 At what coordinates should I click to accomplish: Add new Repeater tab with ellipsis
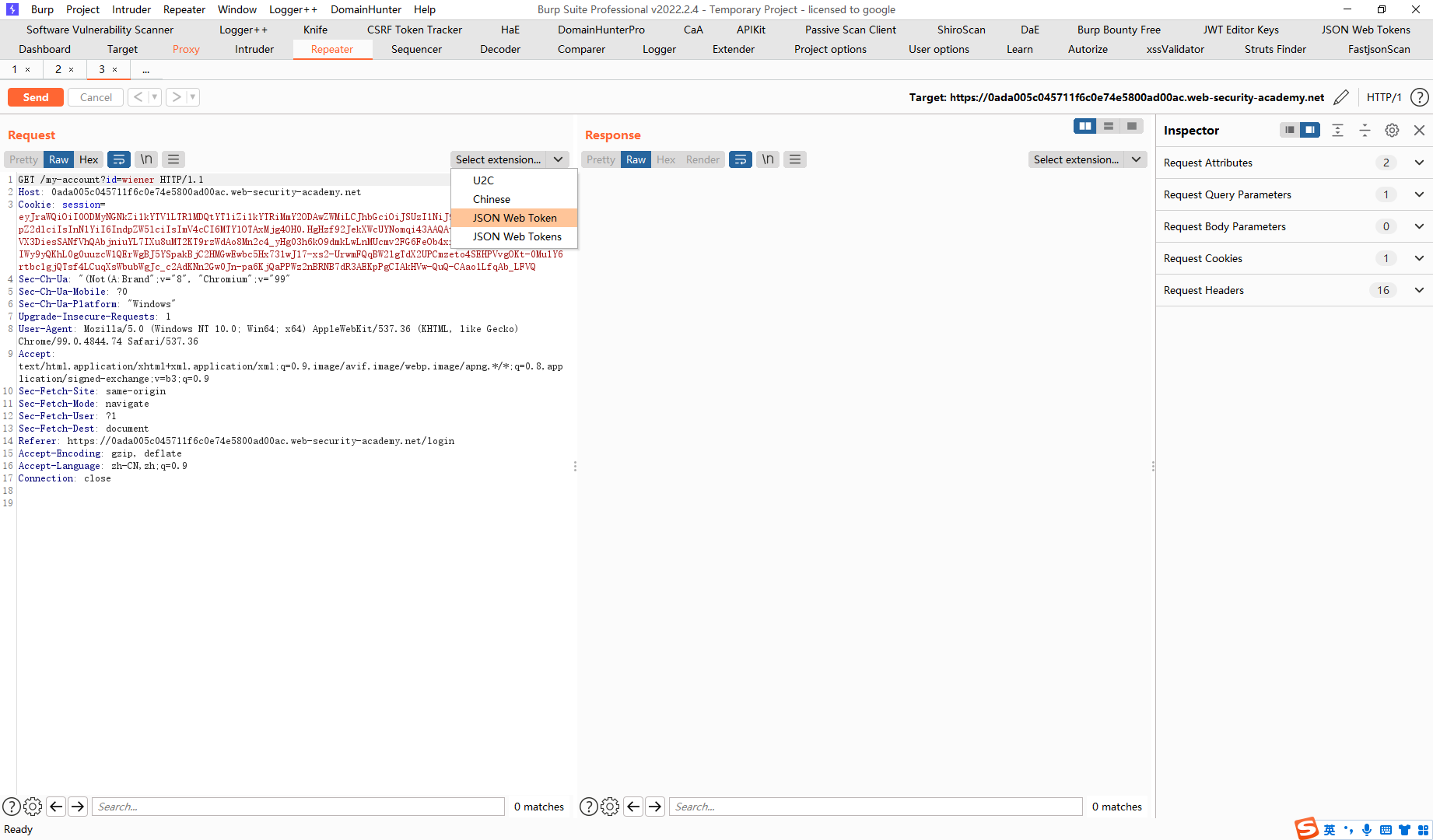coord(145,69)
